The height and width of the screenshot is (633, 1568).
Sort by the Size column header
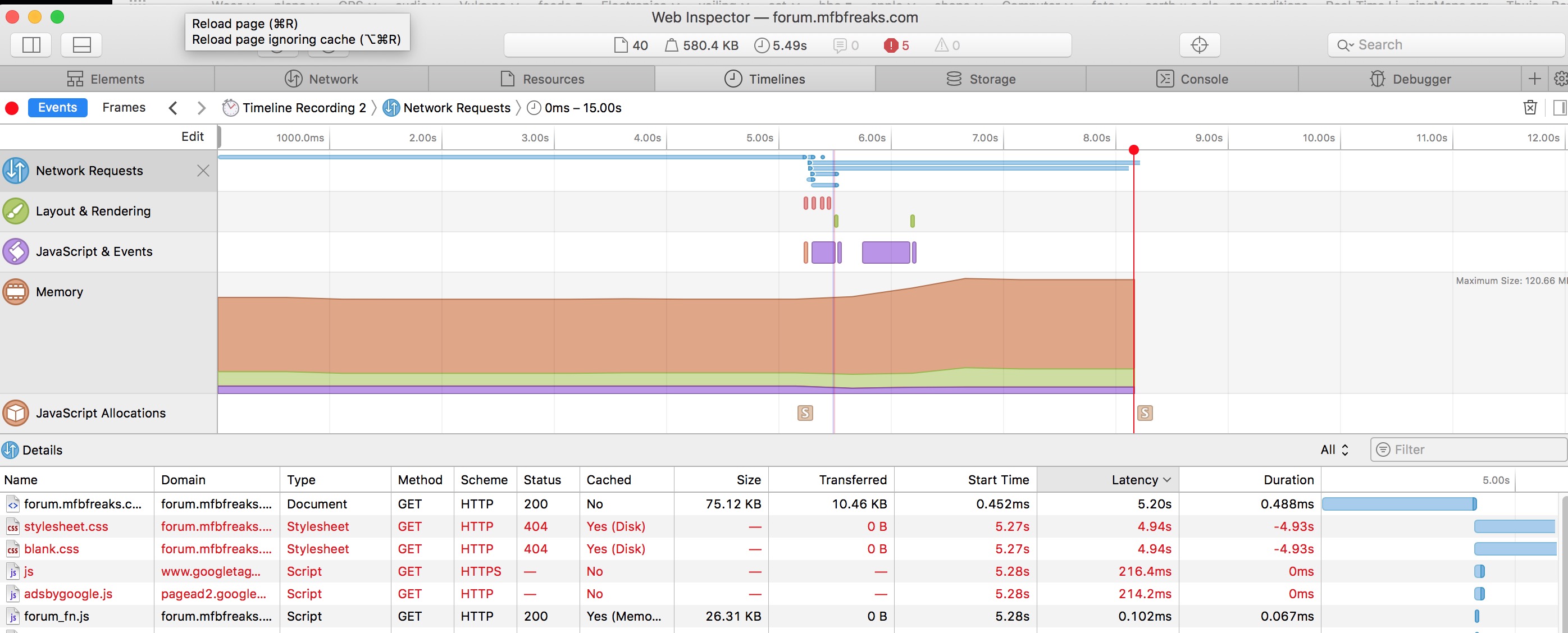coord(721,480)
